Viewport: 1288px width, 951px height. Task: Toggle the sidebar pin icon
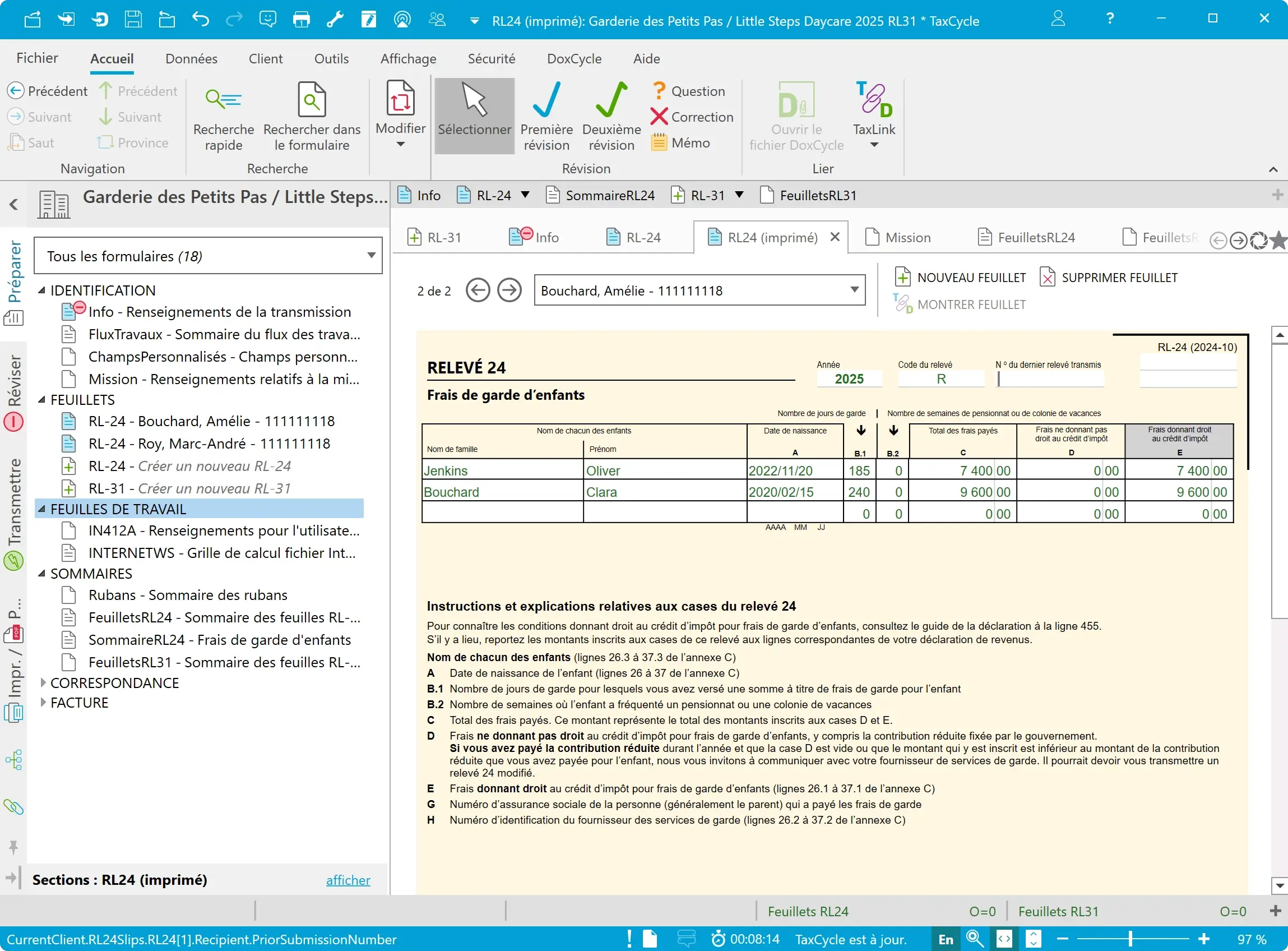(x=13, y=847)
